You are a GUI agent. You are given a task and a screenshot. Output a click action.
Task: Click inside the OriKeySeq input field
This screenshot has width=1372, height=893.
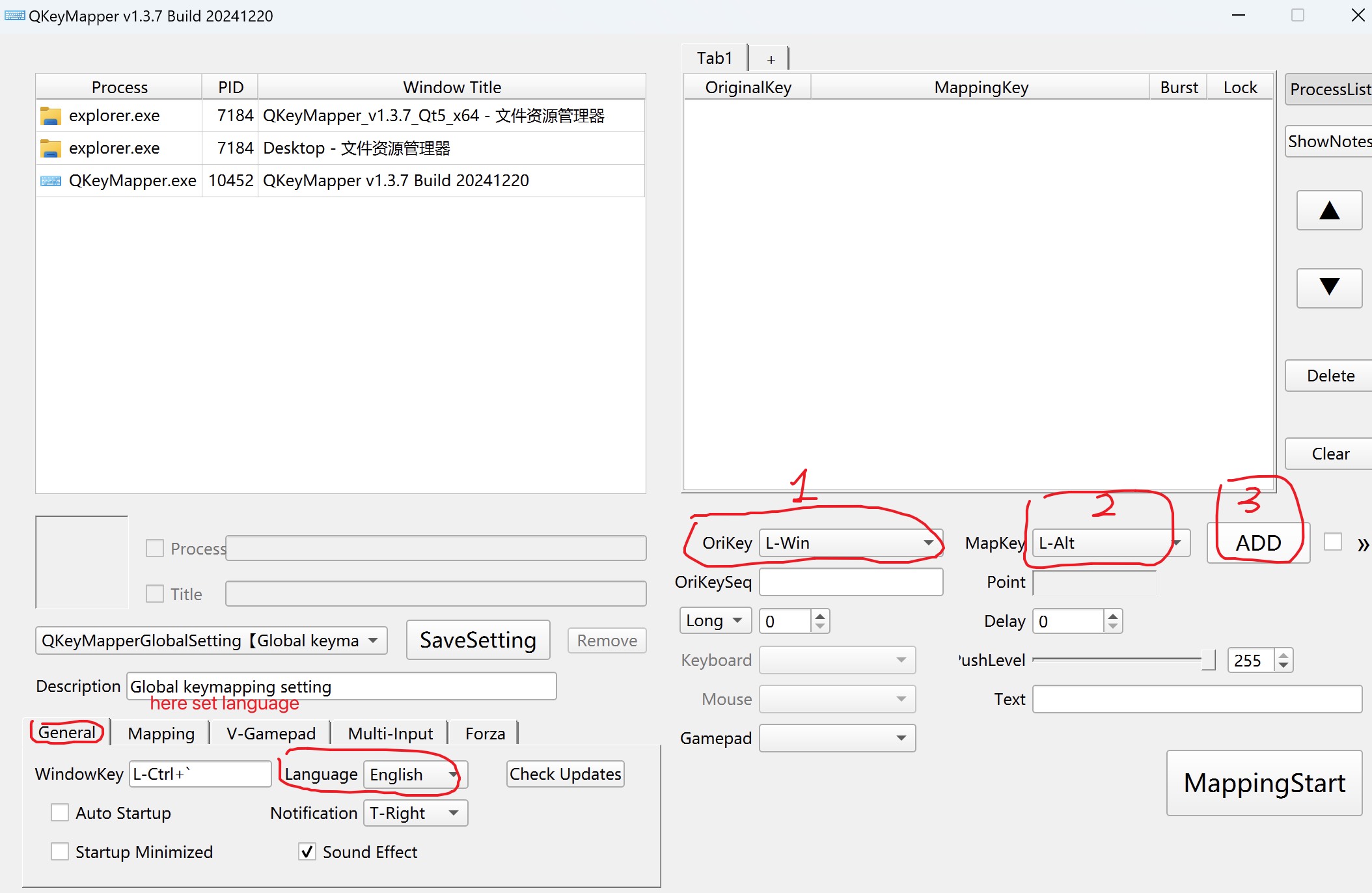pos(851,582)
